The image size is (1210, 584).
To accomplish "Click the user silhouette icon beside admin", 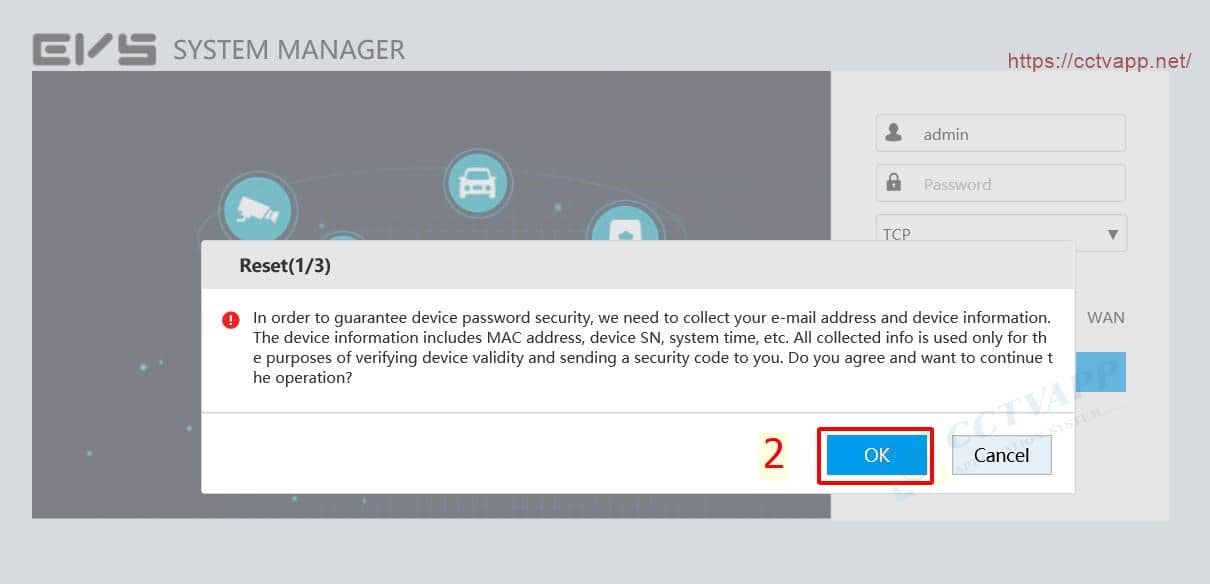I will coord(893,133).
